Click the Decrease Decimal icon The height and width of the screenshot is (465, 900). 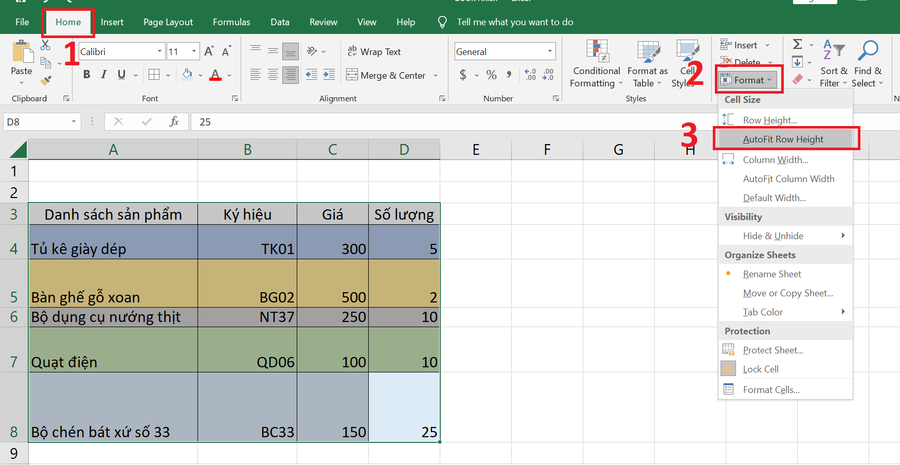(548, 75)
